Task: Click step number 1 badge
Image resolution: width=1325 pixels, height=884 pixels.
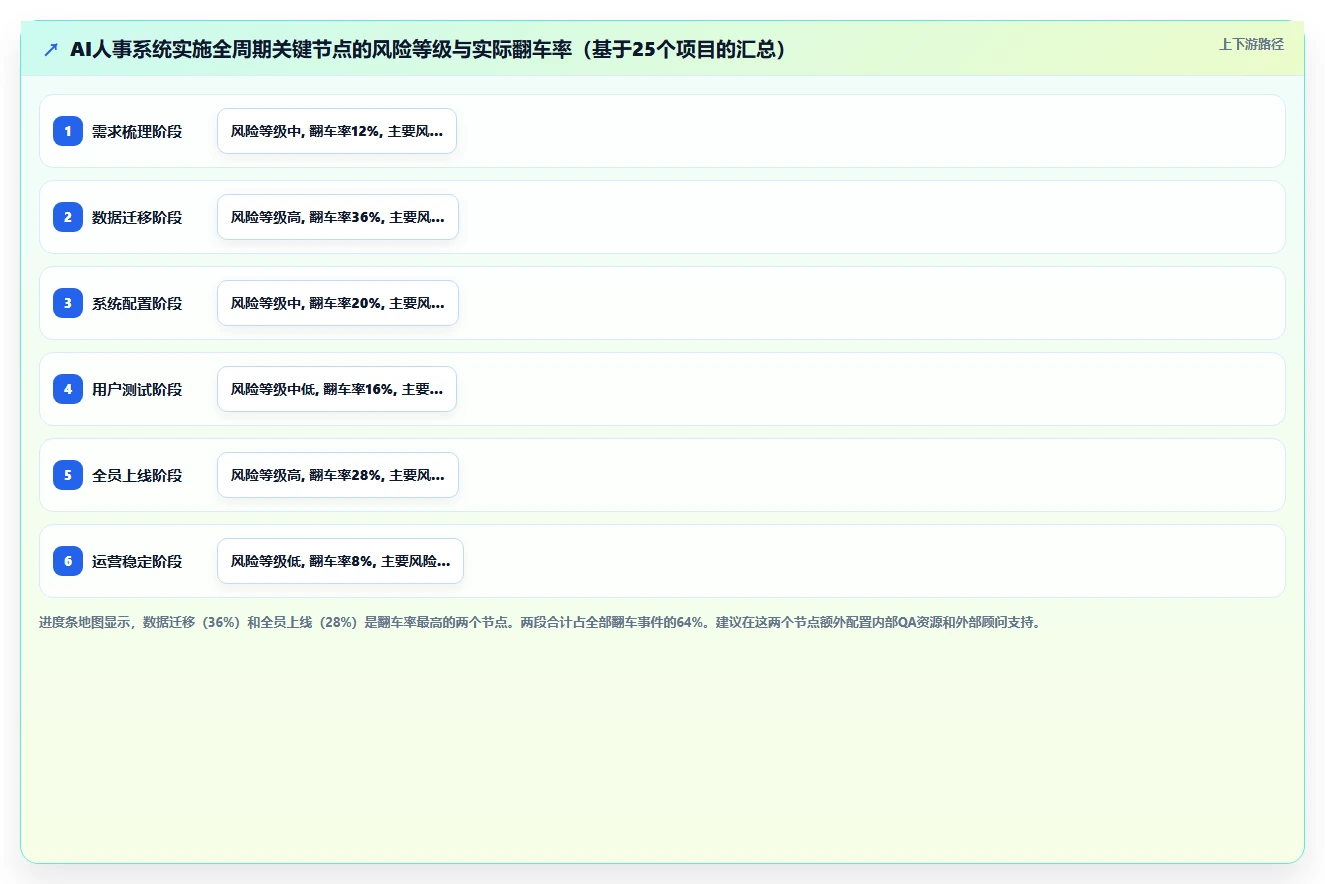Action: pos(68,131)
